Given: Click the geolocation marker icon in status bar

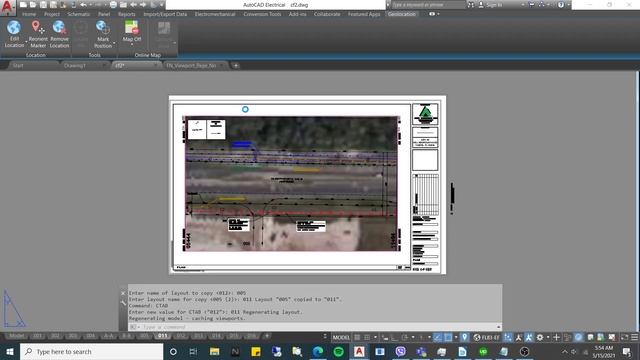Looking at the screenshot, I should pyautogui.click(x=464, y=337).
